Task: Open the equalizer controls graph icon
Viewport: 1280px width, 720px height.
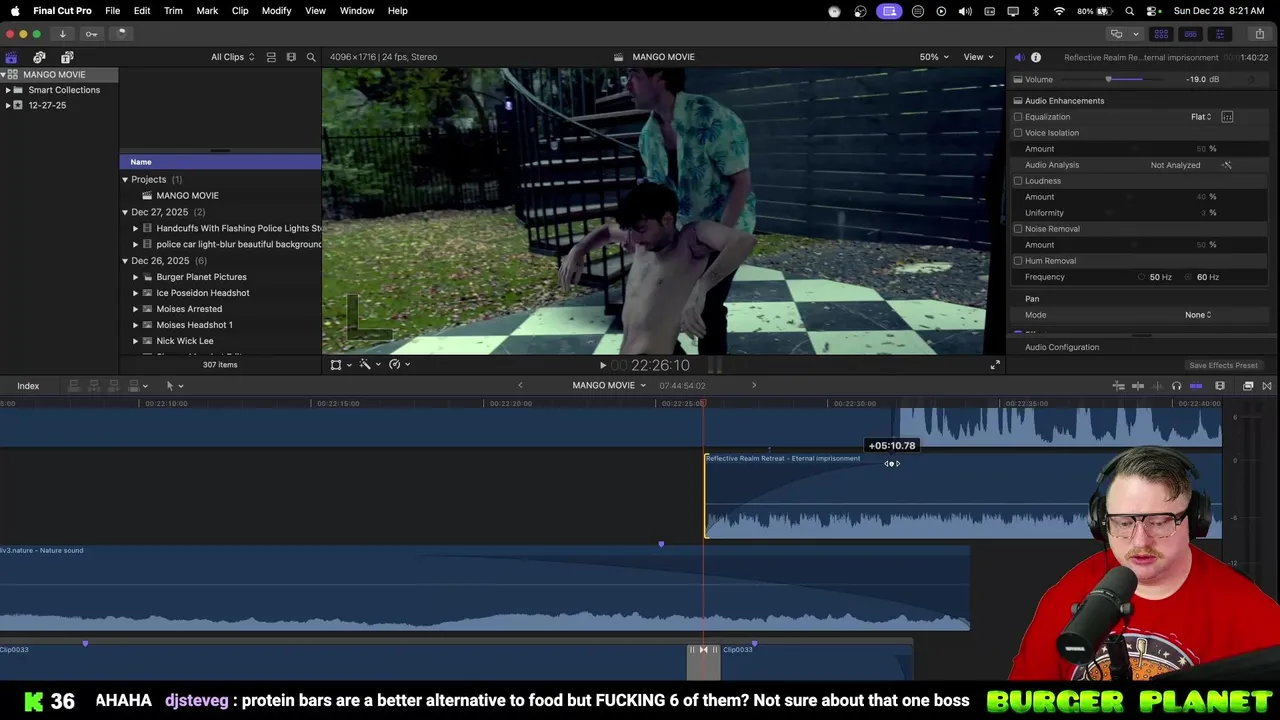Action: (1227, 117)
